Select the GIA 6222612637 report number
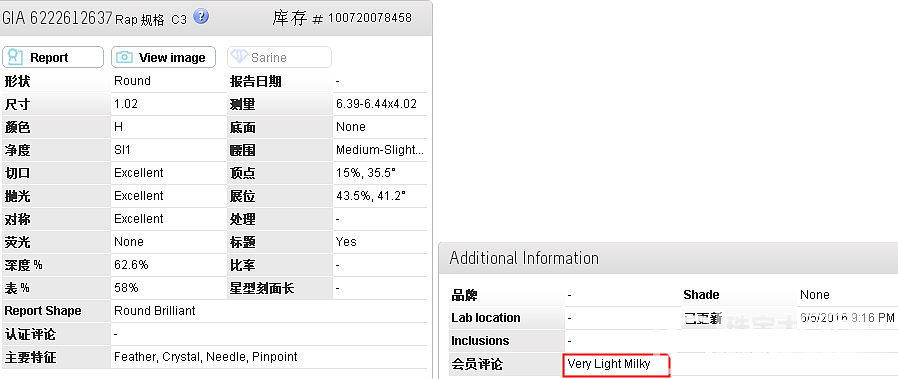Viewport: 898px width, 379px height. pos(57,18)
